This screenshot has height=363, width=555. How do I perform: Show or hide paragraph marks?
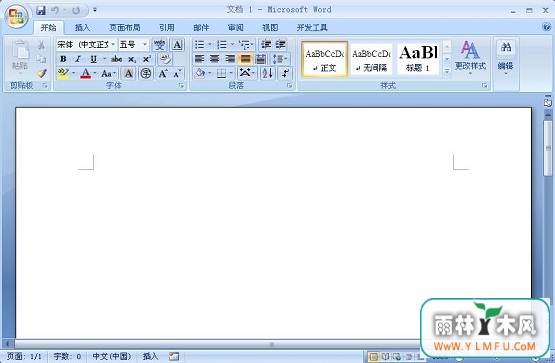[285, 74]
